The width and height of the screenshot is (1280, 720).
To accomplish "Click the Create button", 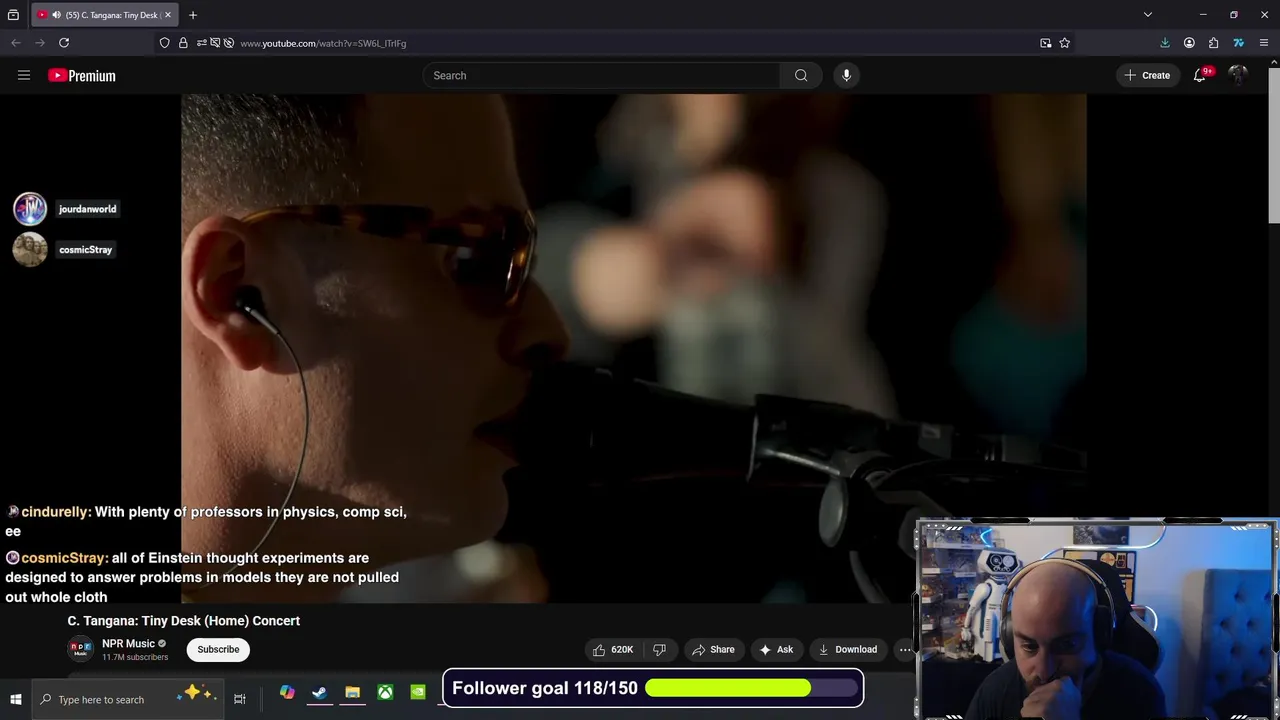I will click(1147, 75).
